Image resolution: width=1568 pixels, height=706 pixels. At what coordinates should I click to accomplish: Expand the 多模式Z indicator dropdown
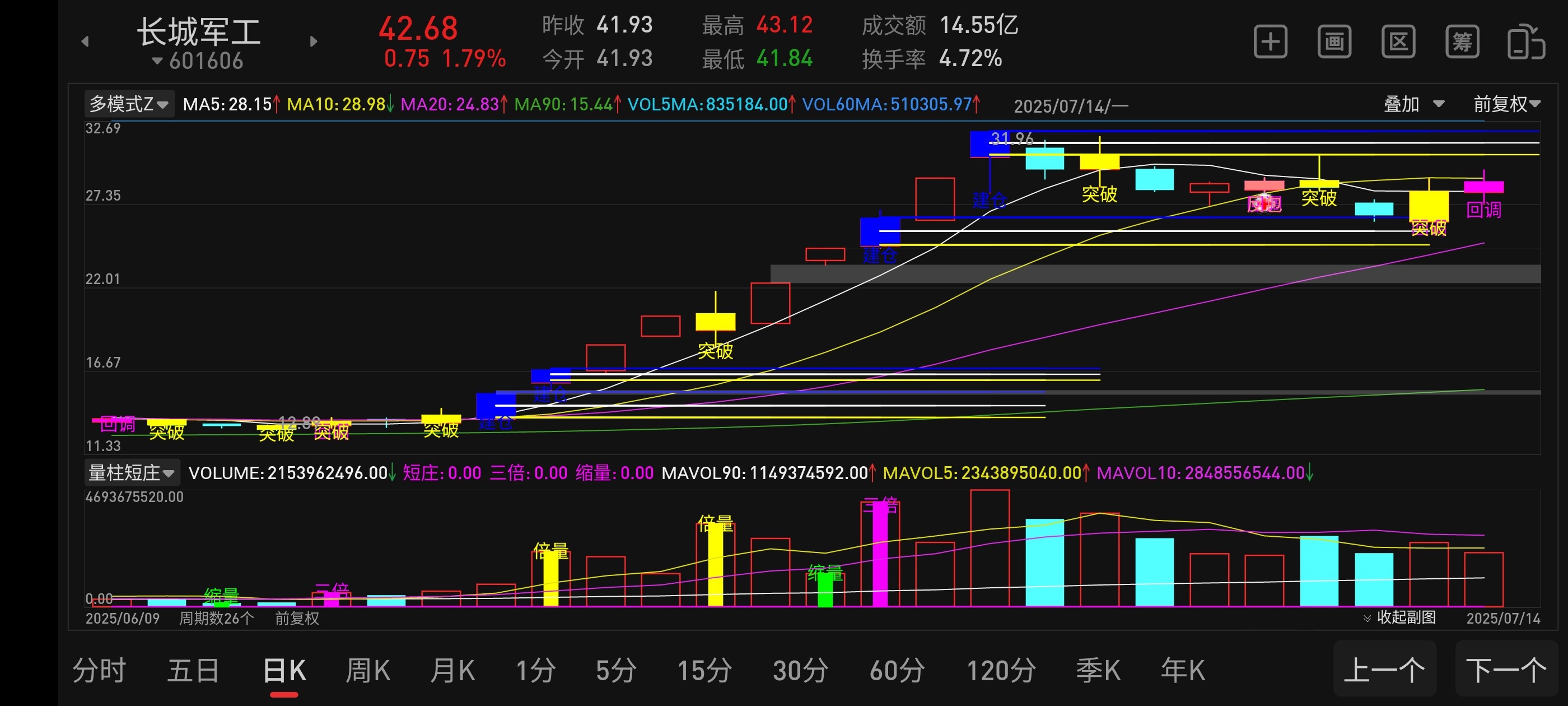(129, 104)
